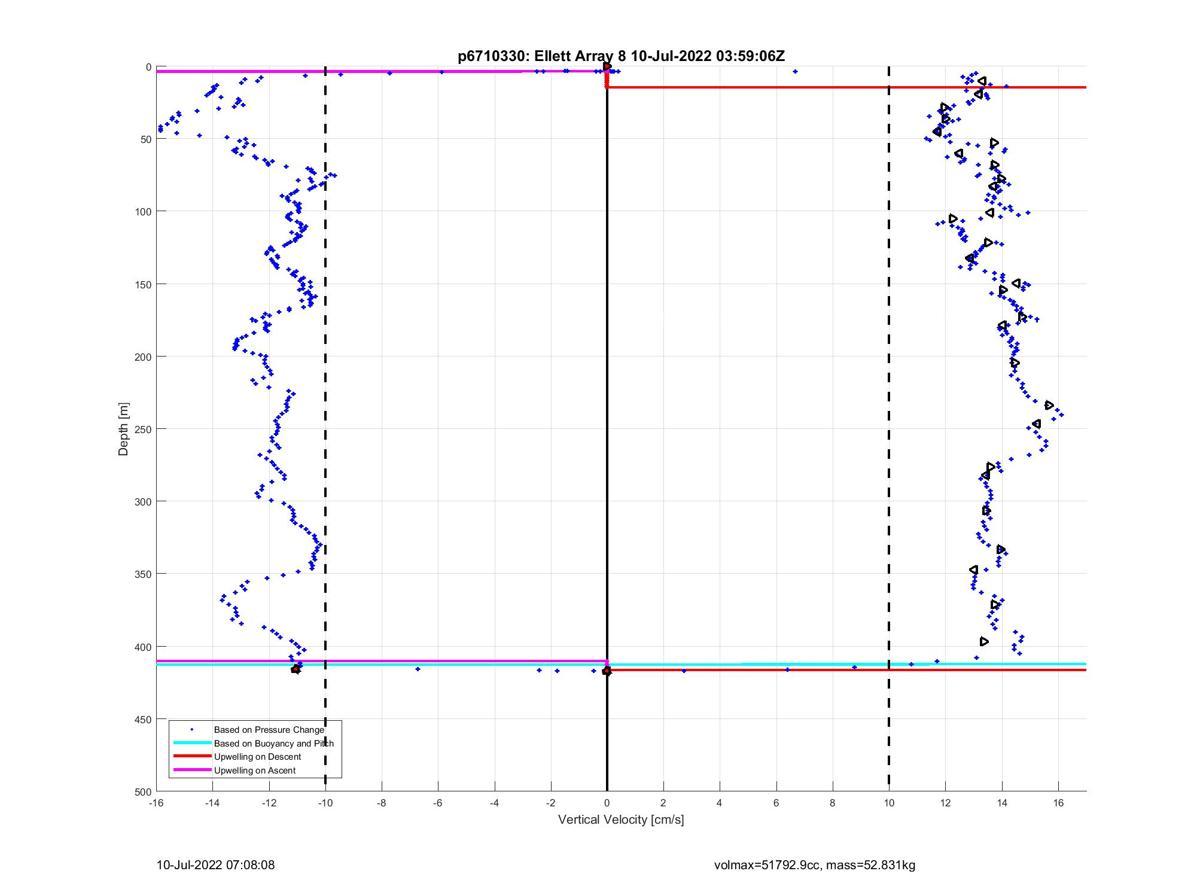Click x-axis tick label '-10'
The height and width of the screenshot is (889, 1200).
(x=325, y=802)
